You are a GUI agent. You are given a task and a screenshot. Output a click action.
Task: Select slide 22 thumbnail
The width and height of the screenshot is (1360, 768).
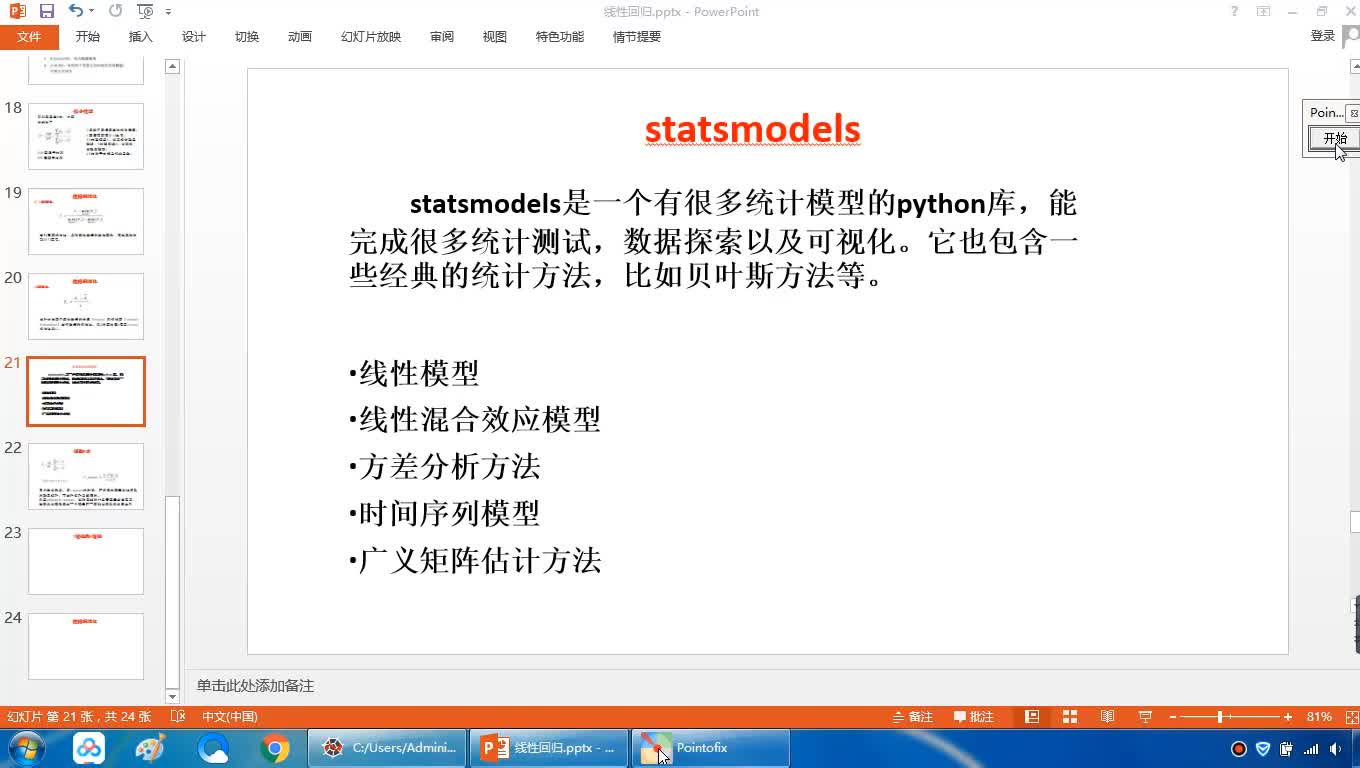(x=86, y=477)
